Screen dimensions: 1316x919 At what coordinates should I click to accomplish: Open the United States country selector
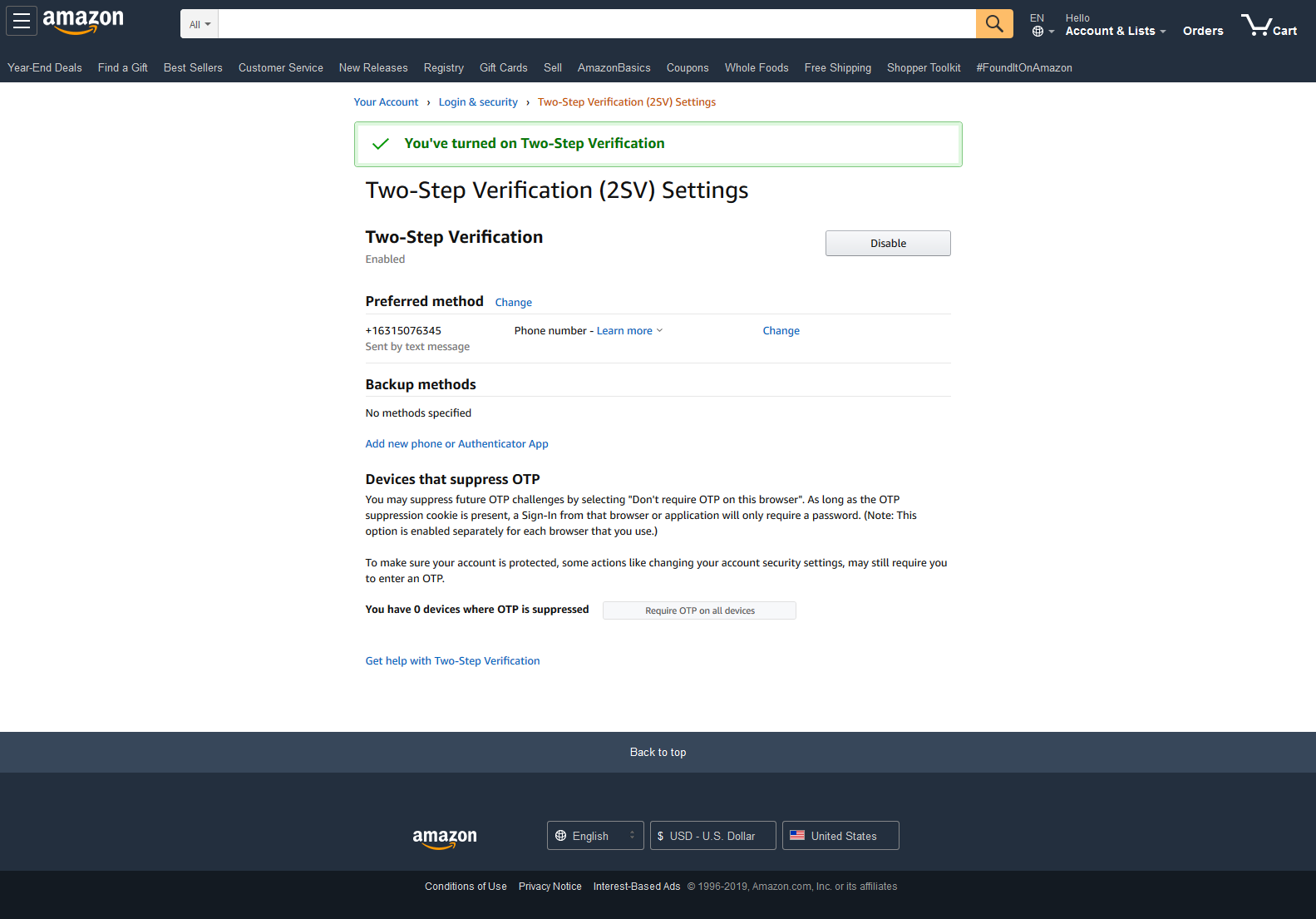pos(840,836)
